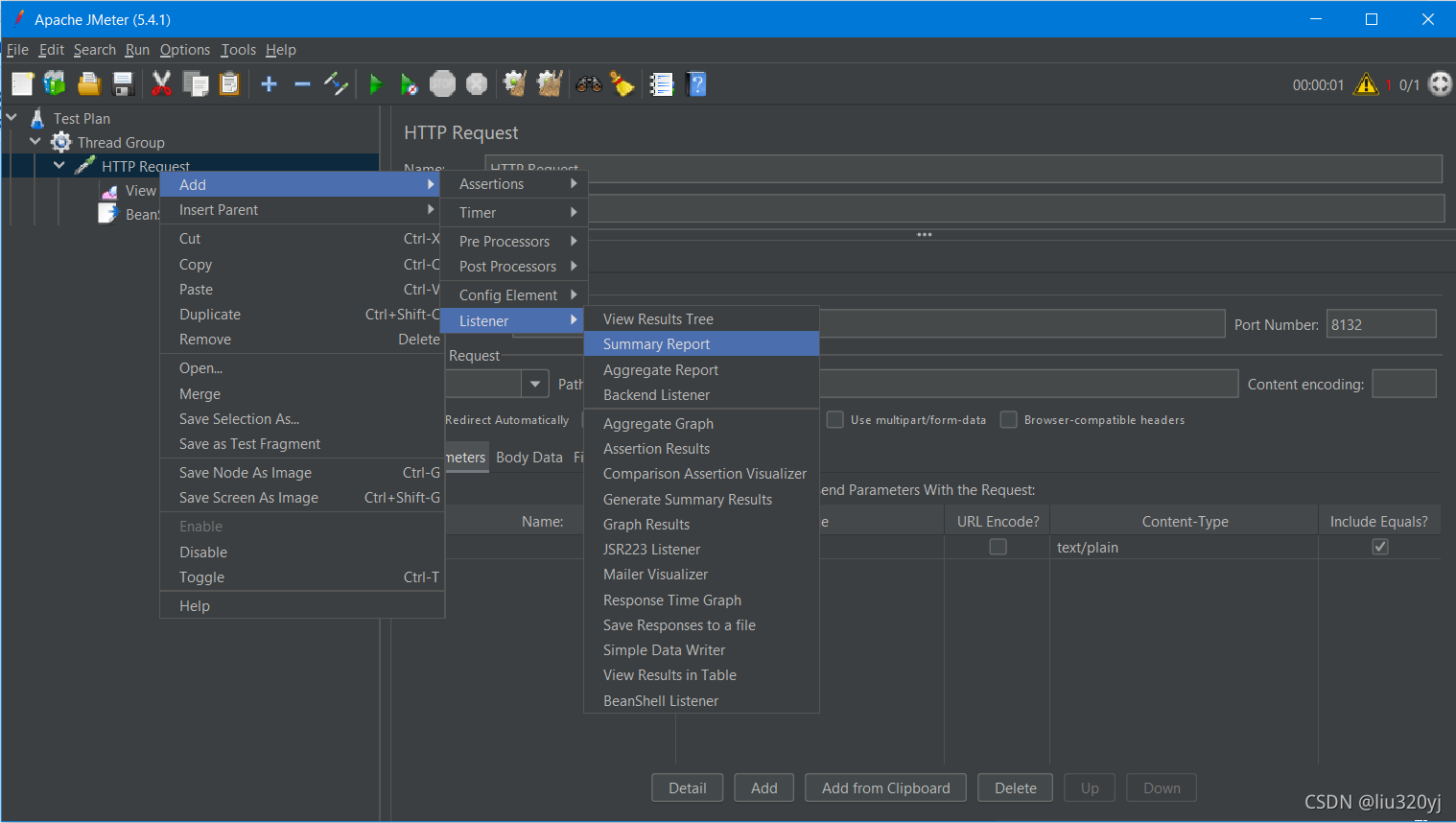This screenshot has width=1456, height=823.
Task: Open Search with binoculars icon
Action: (x=588, y=84)
